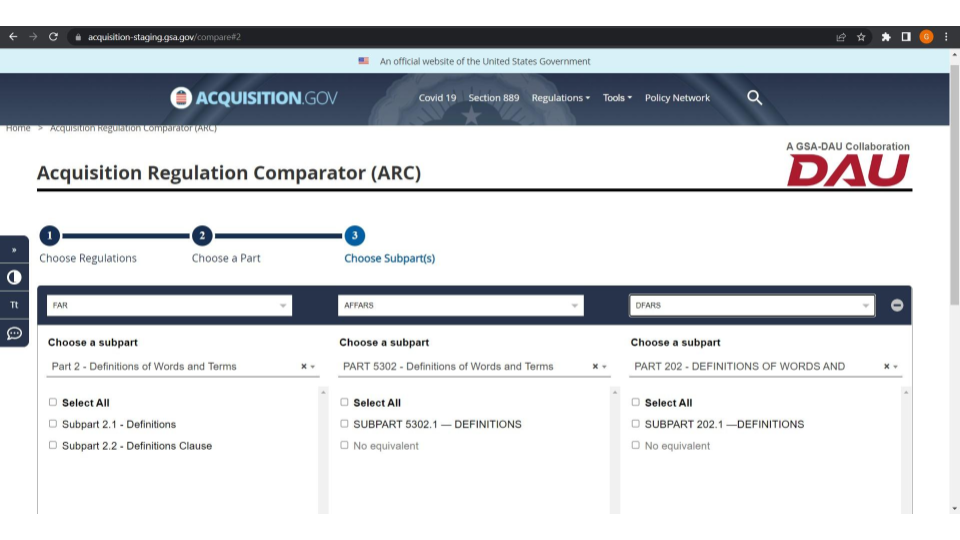Go to the Policy Network link
960x540 pixels.
677,98
